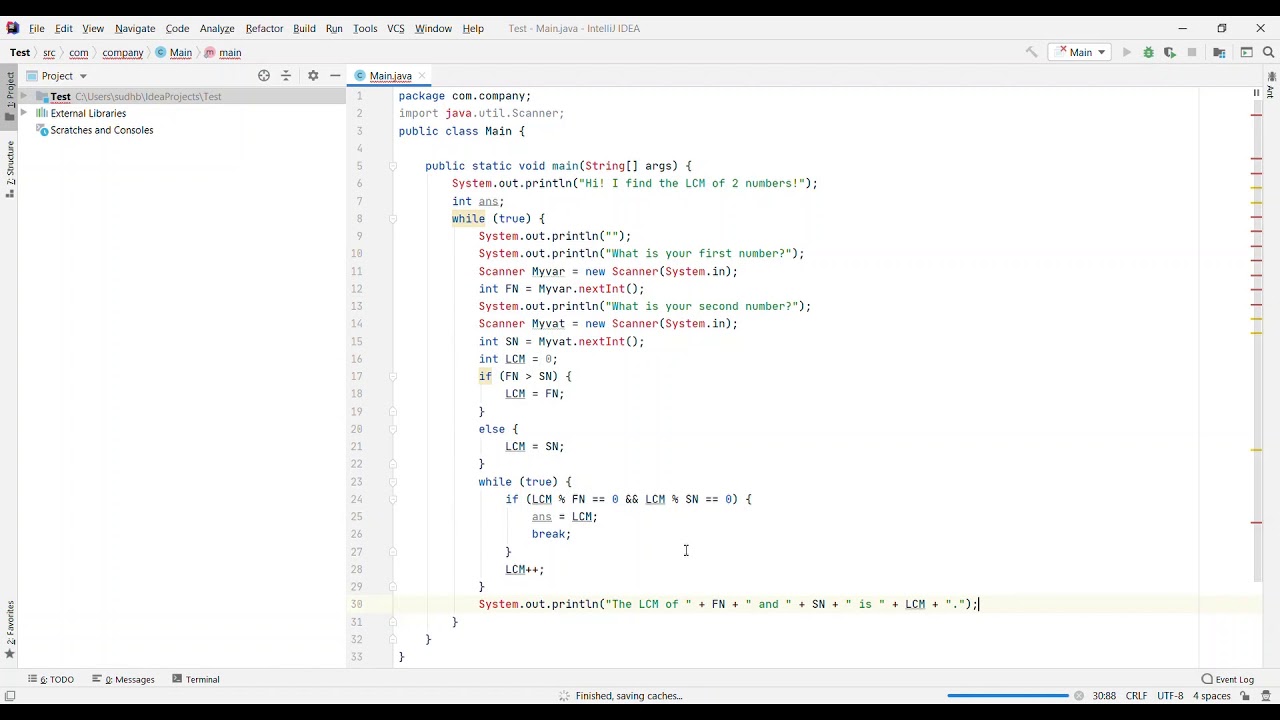Image resolution: width=1280 pixels, height=720 pixels.
Task: Toggle the Favorites side tab
Action: point(10,629)
